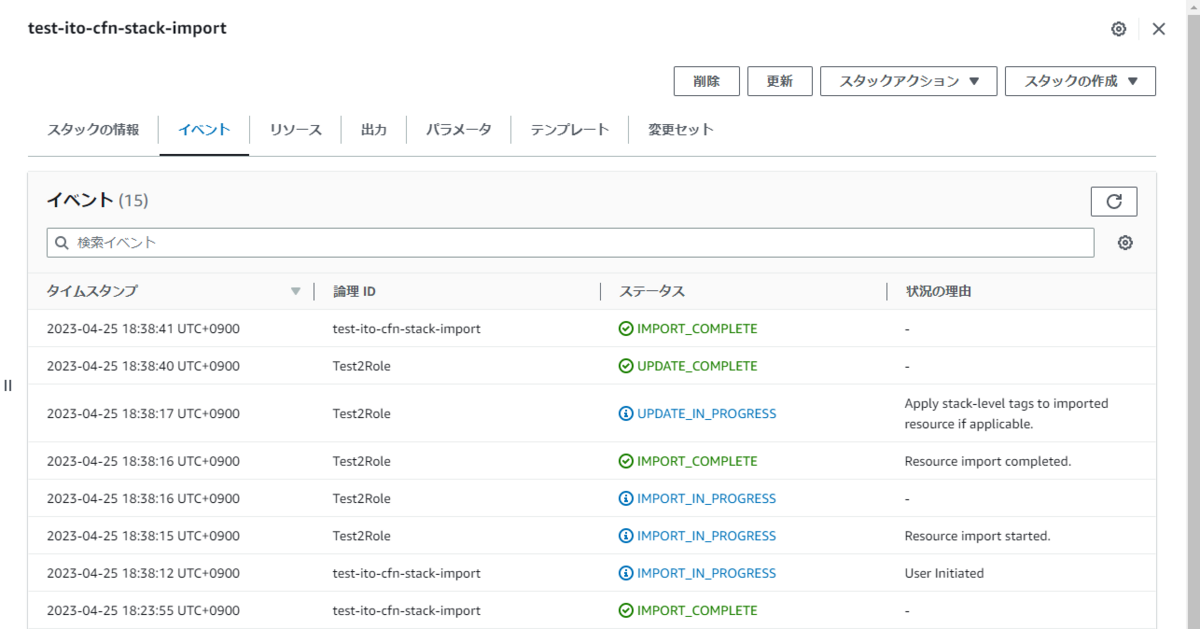1200x629 pixels.
Task: Click the イベント (15) panel heading
Action: [97, 200]
